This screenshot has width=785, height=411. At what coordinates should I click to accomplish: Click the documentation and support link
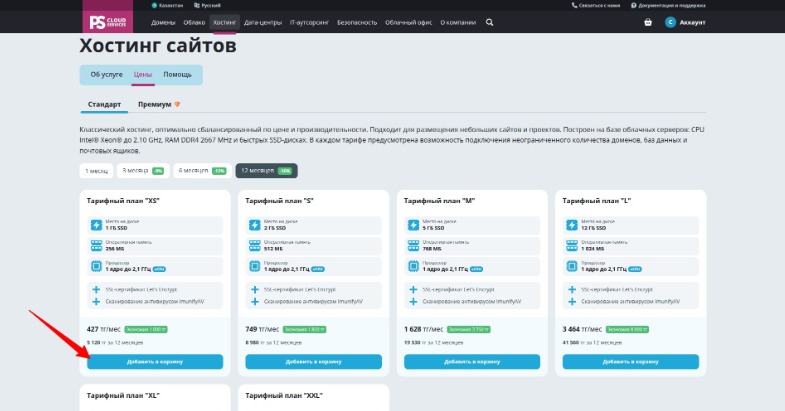point(668,6)
